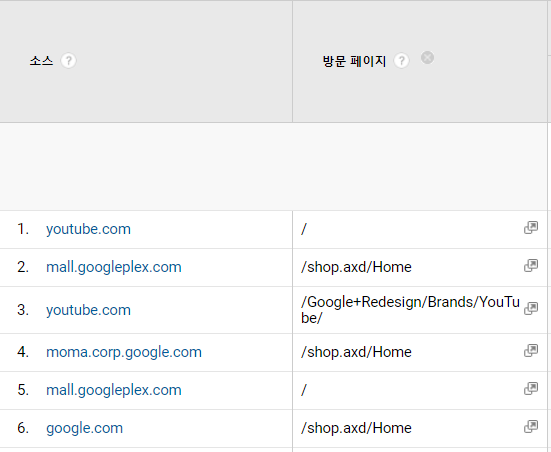Select the '/' landing page in row 1

pyautogui.click(x=304, y=230)
